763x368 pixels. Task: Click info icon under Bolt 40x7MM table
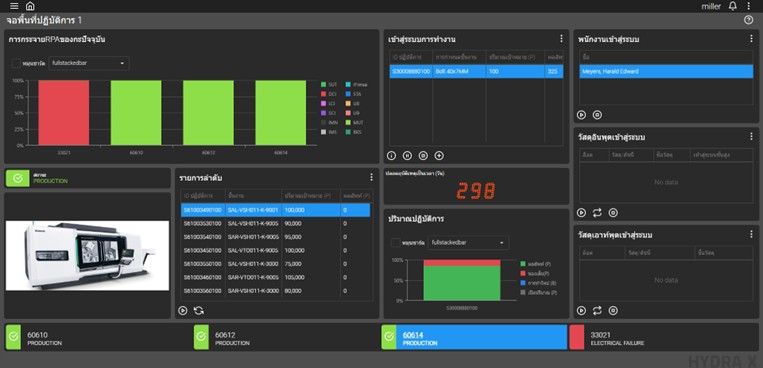391,156
